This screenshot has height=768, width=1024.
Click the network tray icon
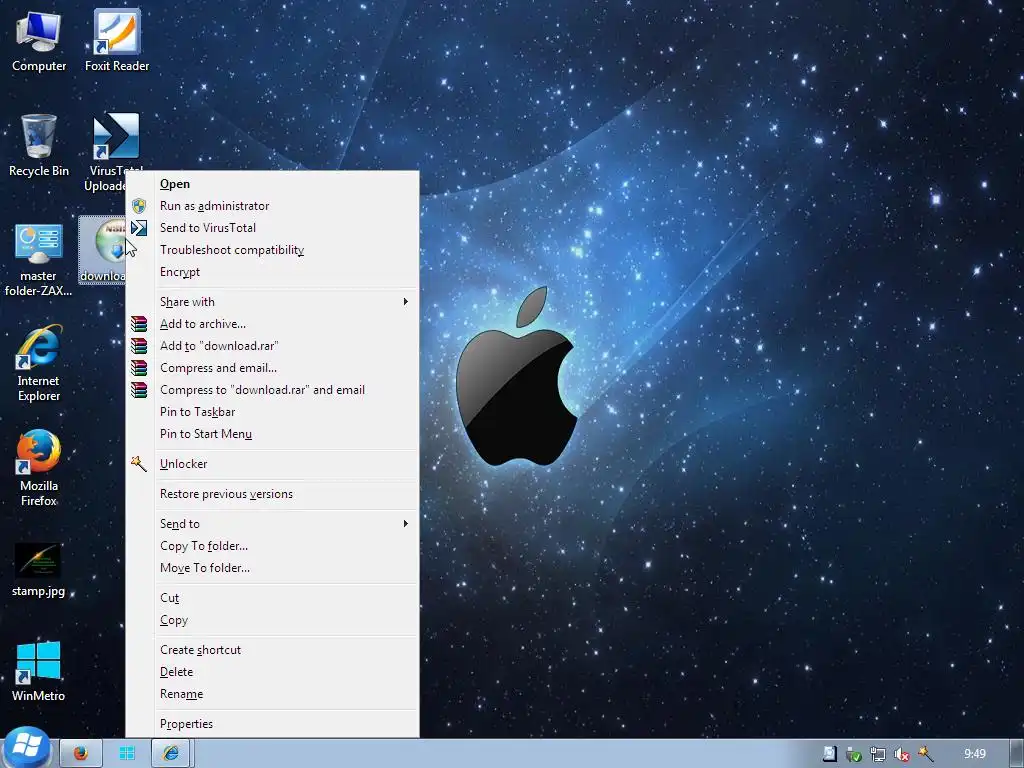[878, 754]
